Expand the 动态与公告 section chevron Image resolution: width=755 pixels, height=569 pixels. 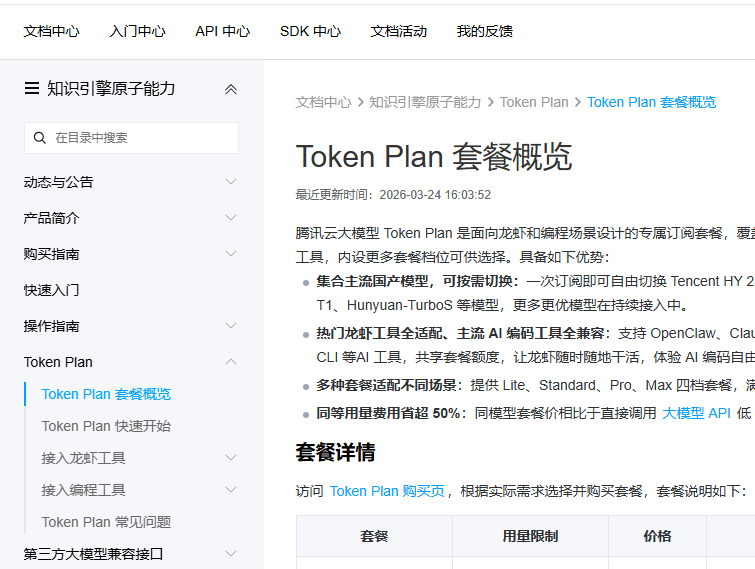[231, 181]
